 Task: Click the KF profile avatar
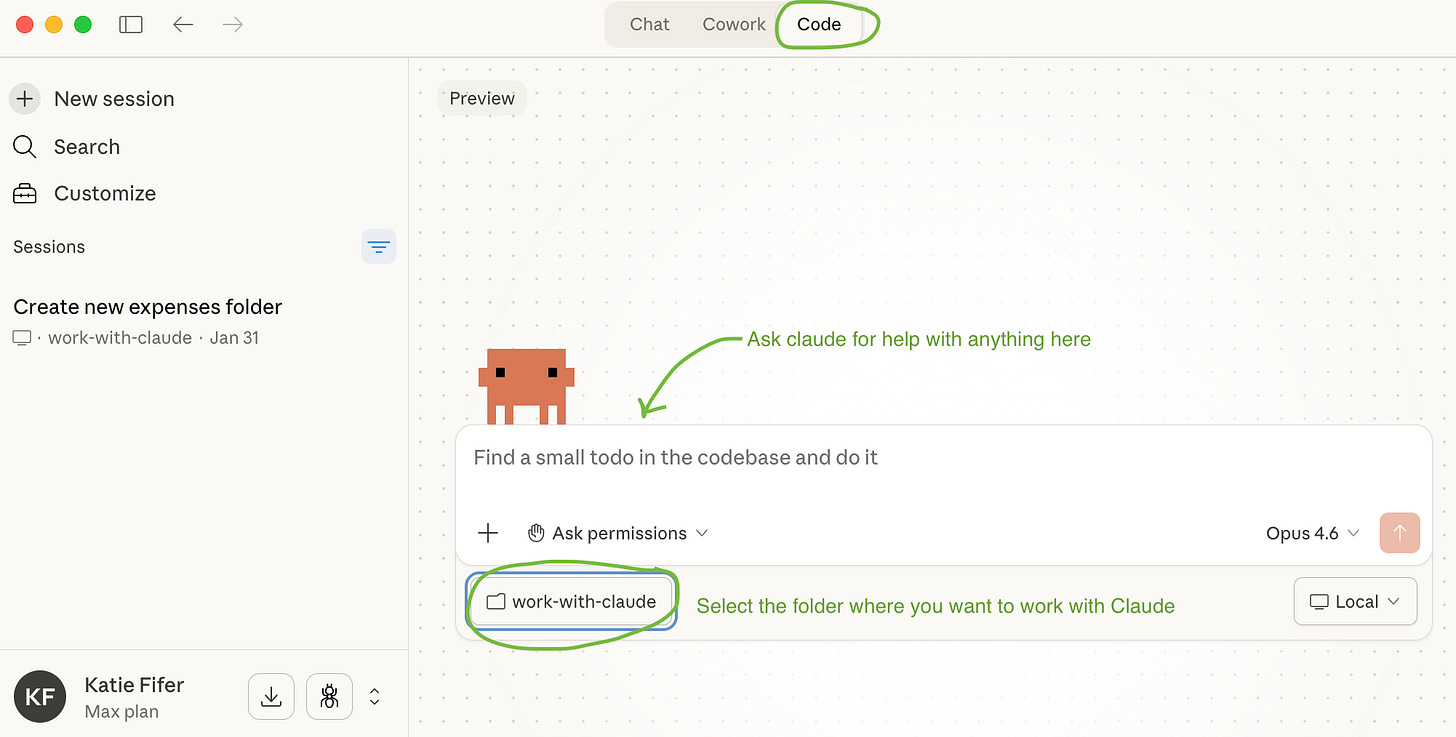pos(40,697)
